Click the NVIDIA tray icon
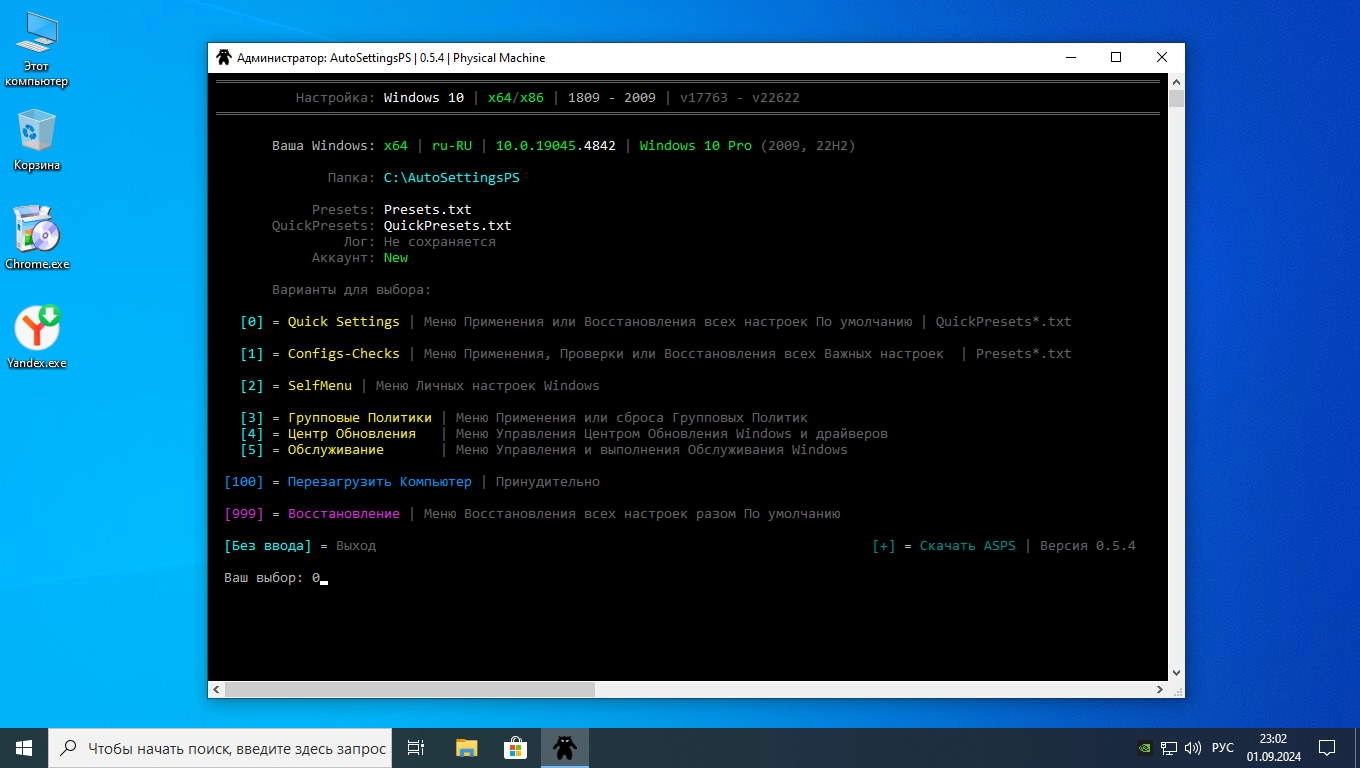Viewport: 1360px width, 768px height. [1145, 748]
